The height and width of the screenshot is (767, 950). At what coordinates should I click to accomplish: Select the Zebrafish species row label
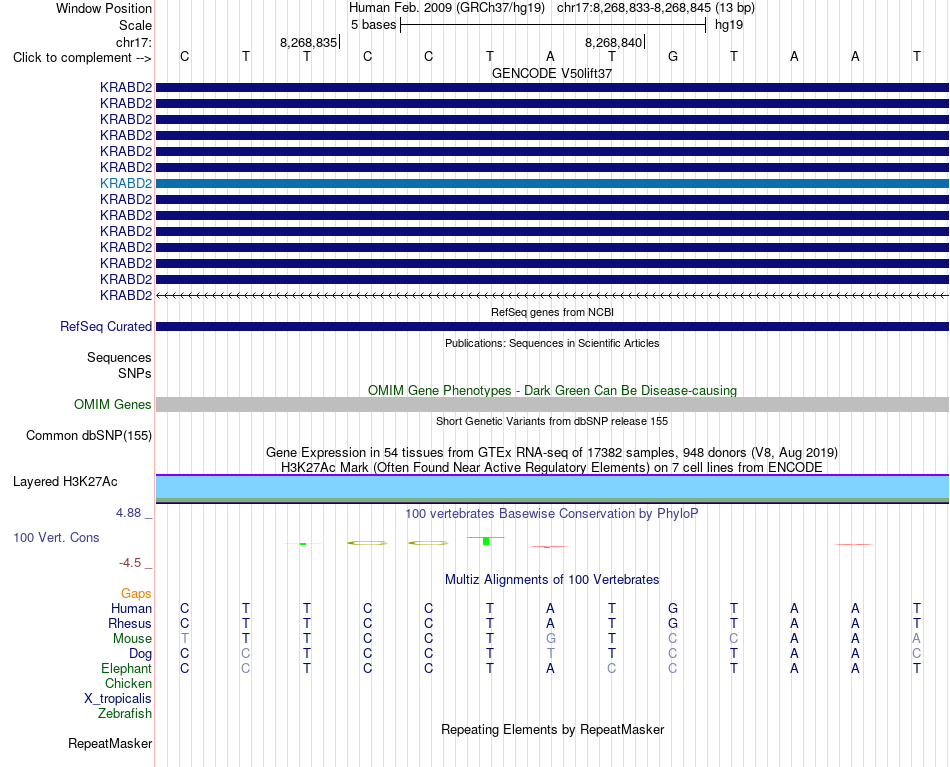click(x=125, y=713)
